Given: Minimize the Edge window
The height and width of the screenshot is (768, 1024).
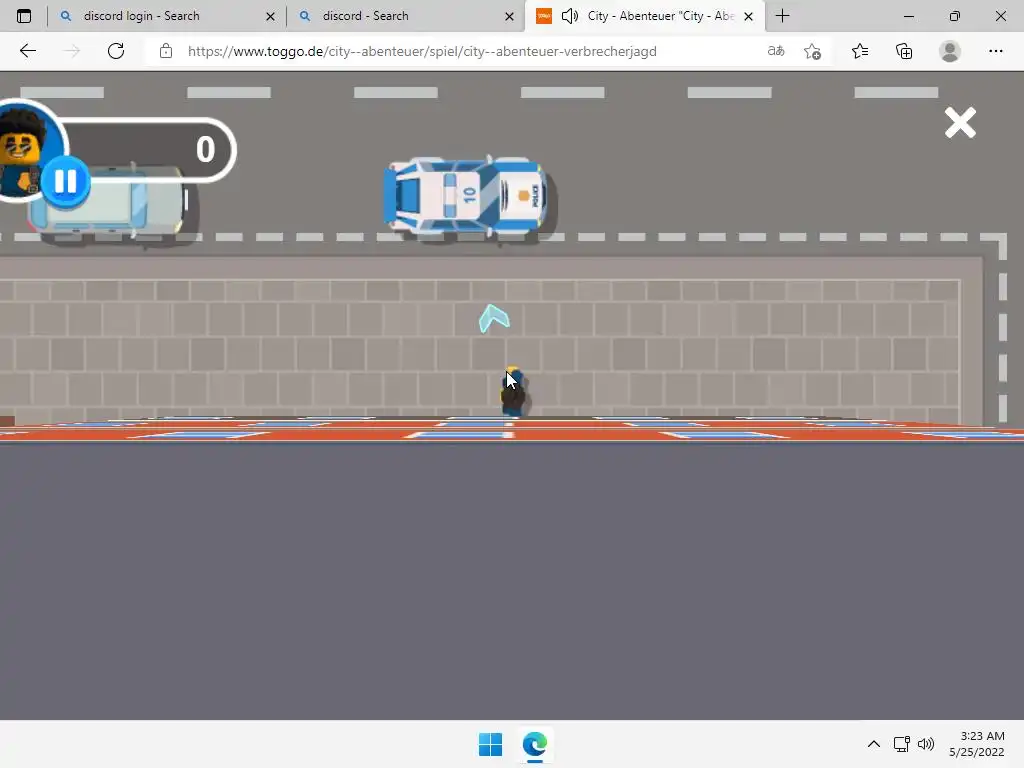Looking at the screenshot, I should click(x=908, y=16).
